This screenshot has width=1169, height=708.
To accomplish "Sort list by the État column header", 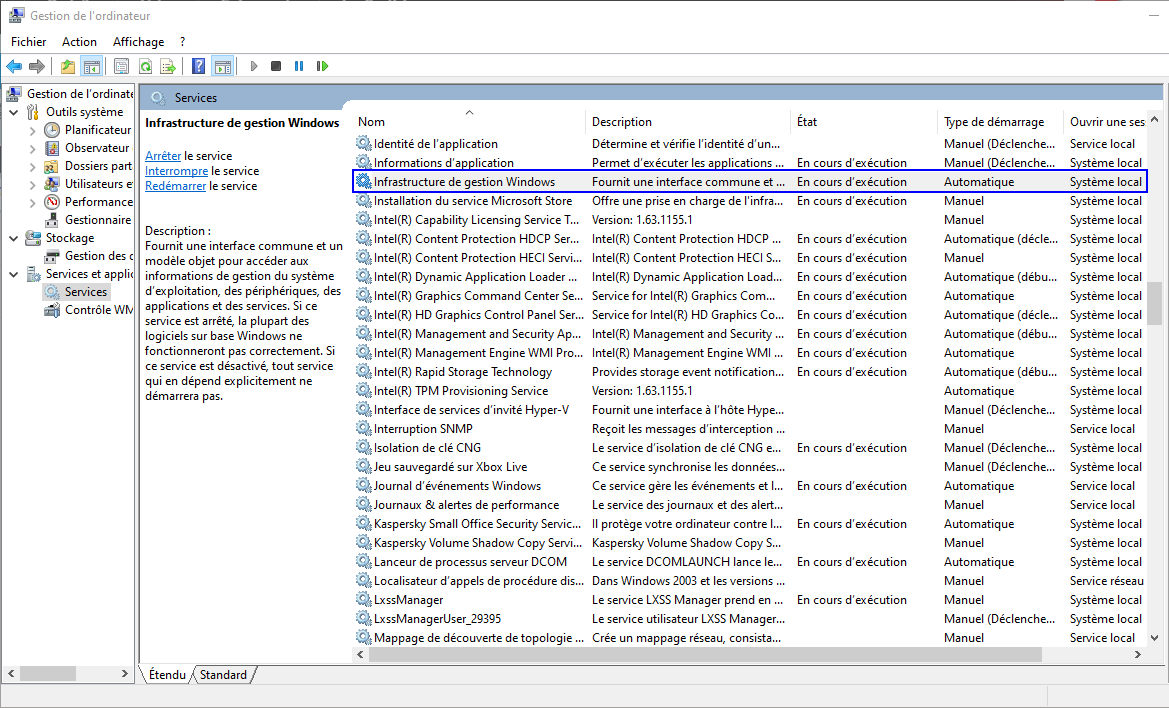I will coord(807,122).
